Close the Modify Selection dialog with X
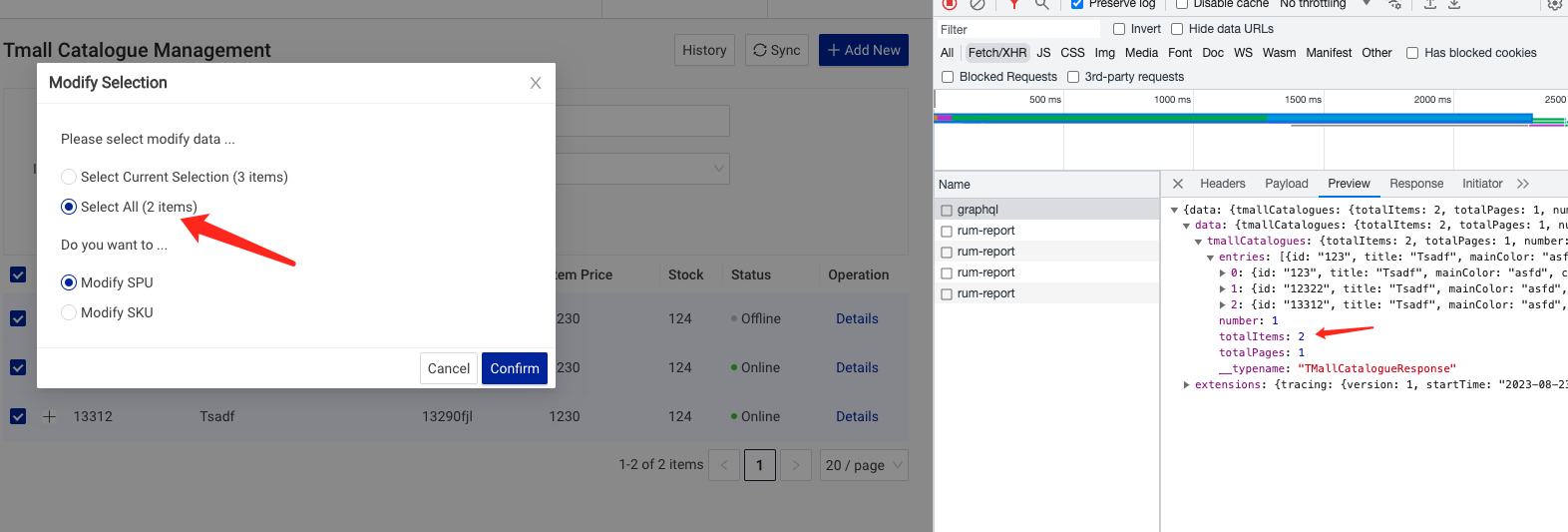The image size is (1568, 532). (536, 83)
